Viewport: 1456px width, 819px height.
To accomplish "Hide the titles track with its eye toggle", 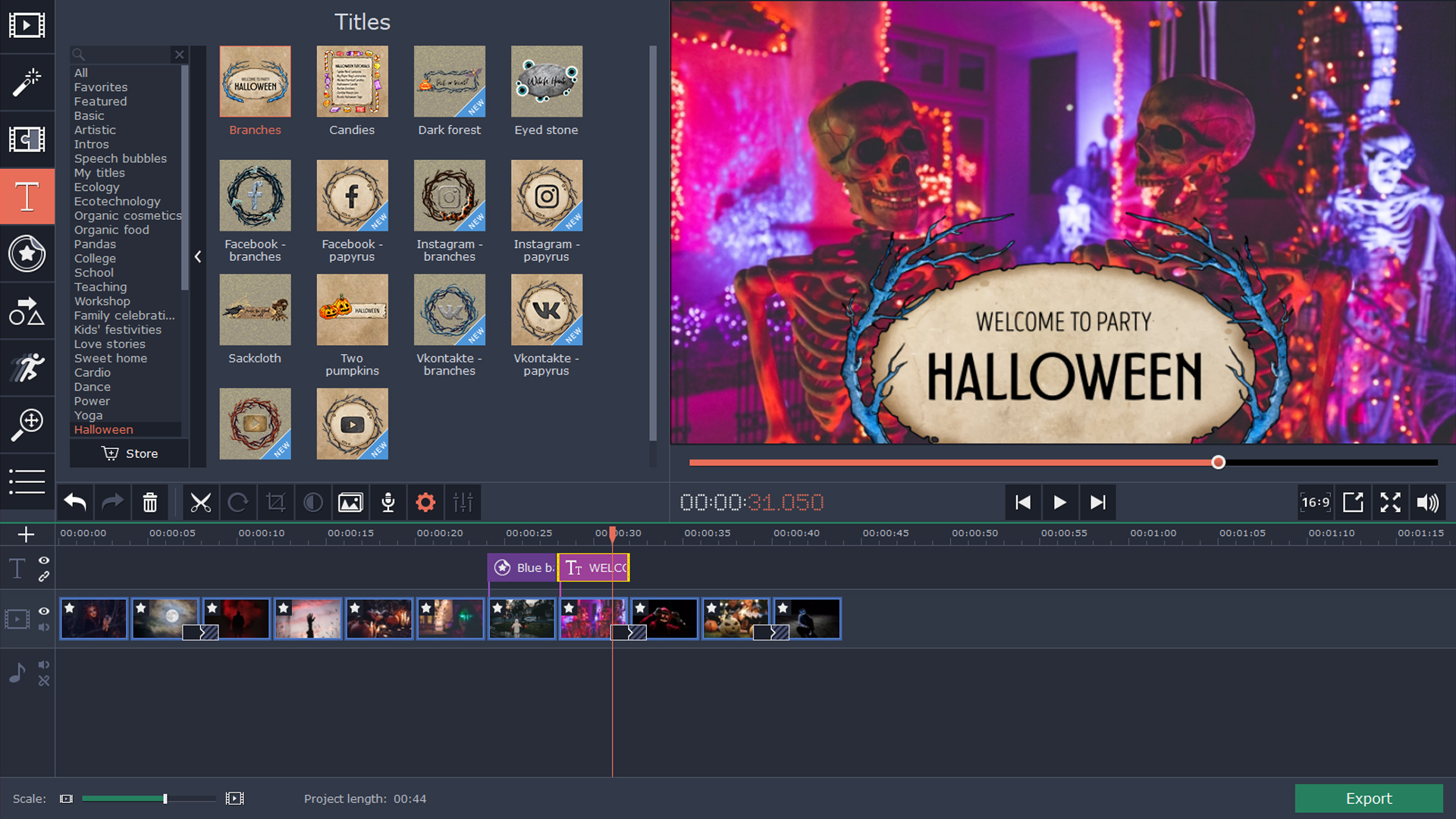I will click(x=44, y=560).
